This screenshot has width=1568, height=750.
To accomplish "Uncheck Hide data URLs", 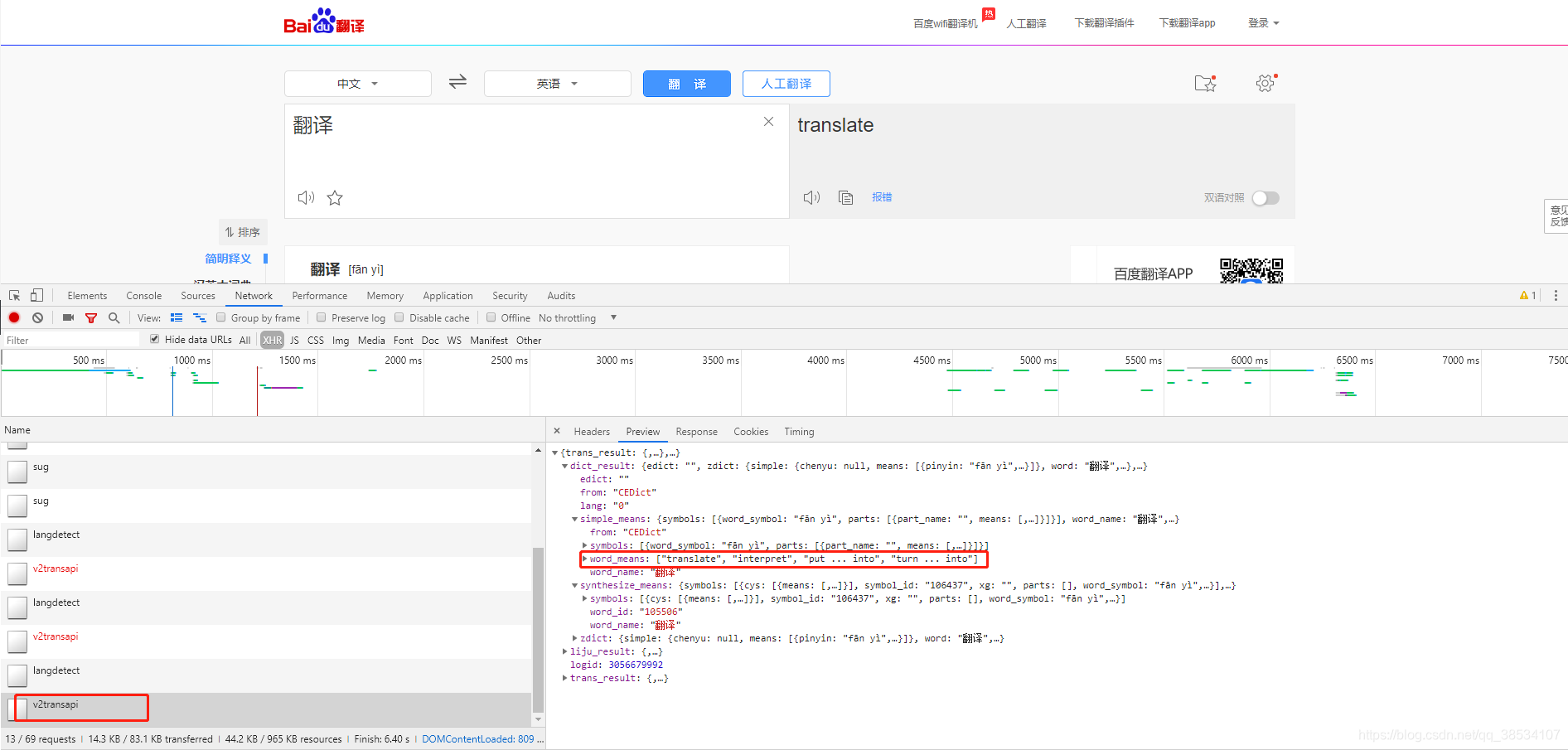I will pyautogui.click(x=155, y=339).
